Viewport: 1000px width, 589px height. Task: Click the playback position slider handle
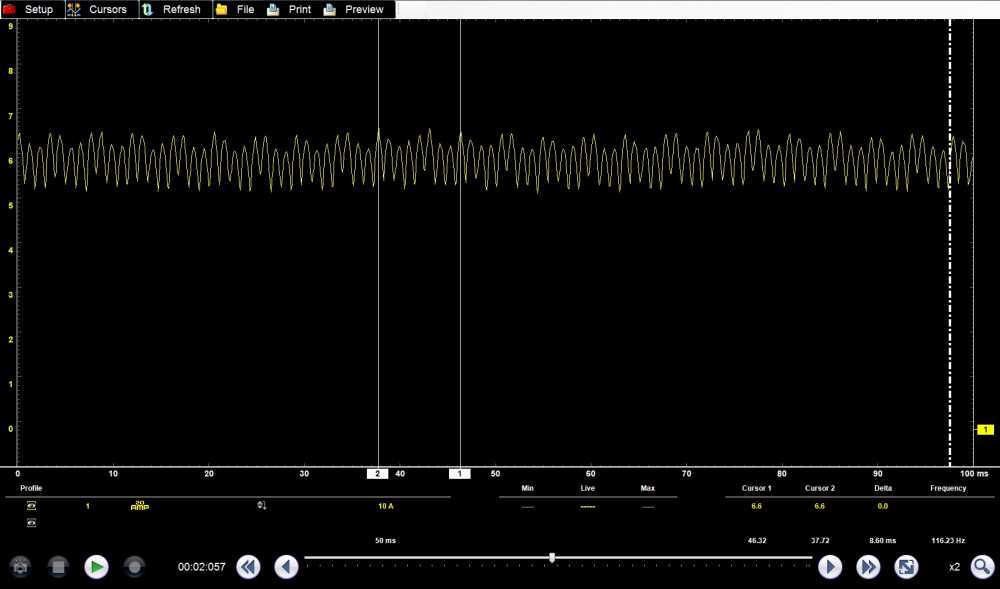pos(552,557)
